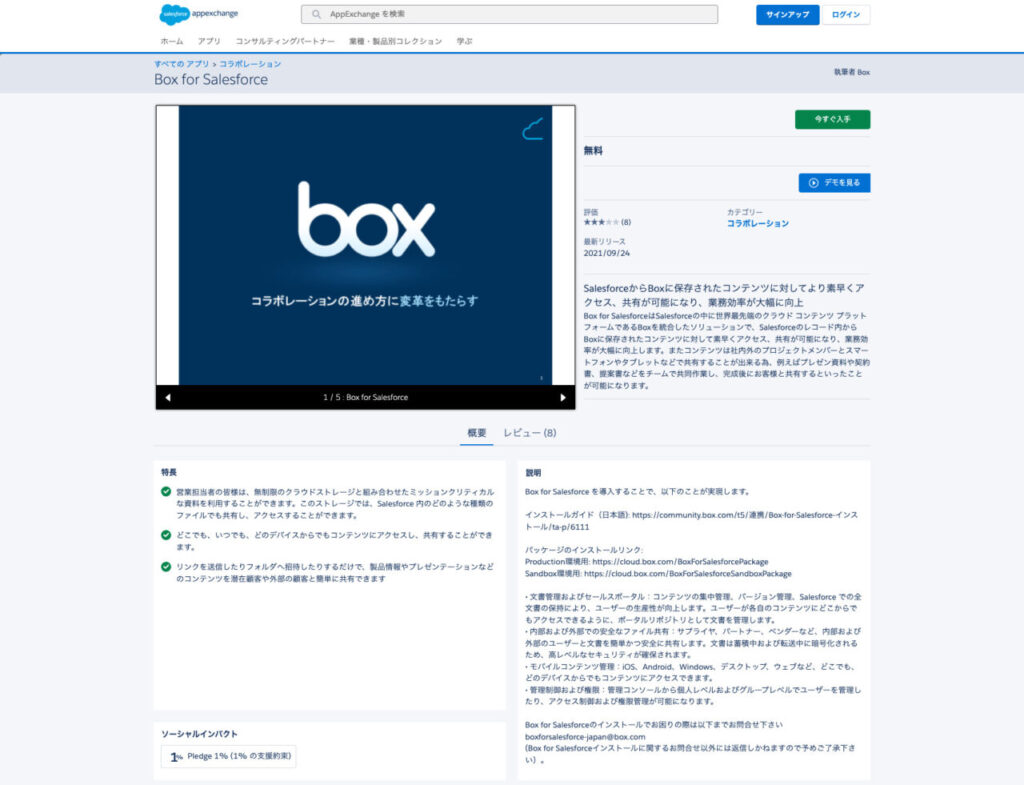Focus the AppExchange search field

click(x=509, y=14)
